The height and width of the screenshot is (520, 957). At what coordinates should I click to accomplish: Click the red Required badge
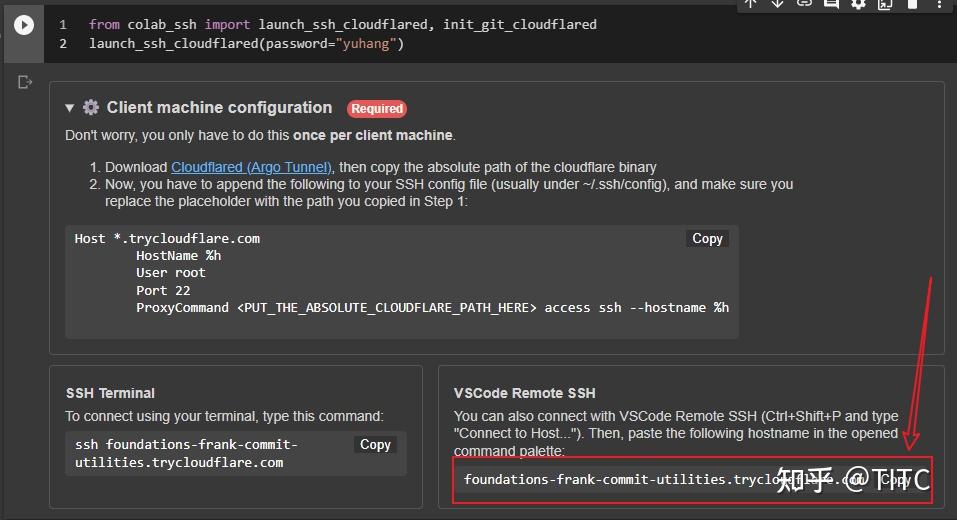(377, 109)
